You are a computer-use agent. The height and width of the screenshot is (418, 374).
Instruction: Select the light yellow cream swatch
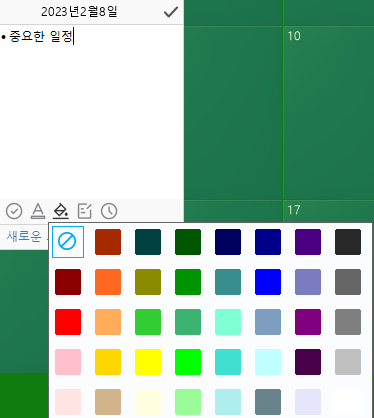[x=148, y=402]
